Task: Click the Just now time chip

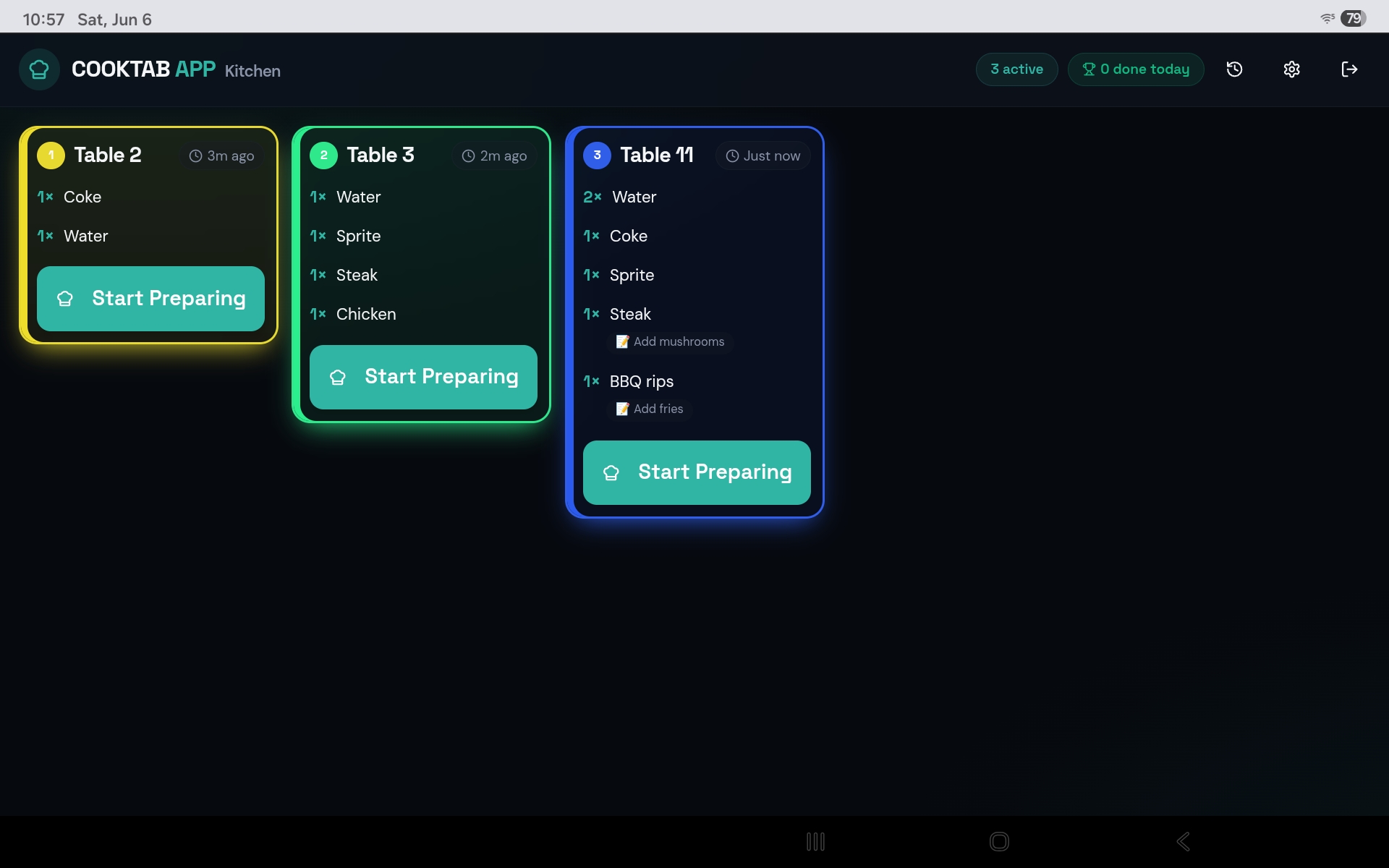Action: [763, 156]
